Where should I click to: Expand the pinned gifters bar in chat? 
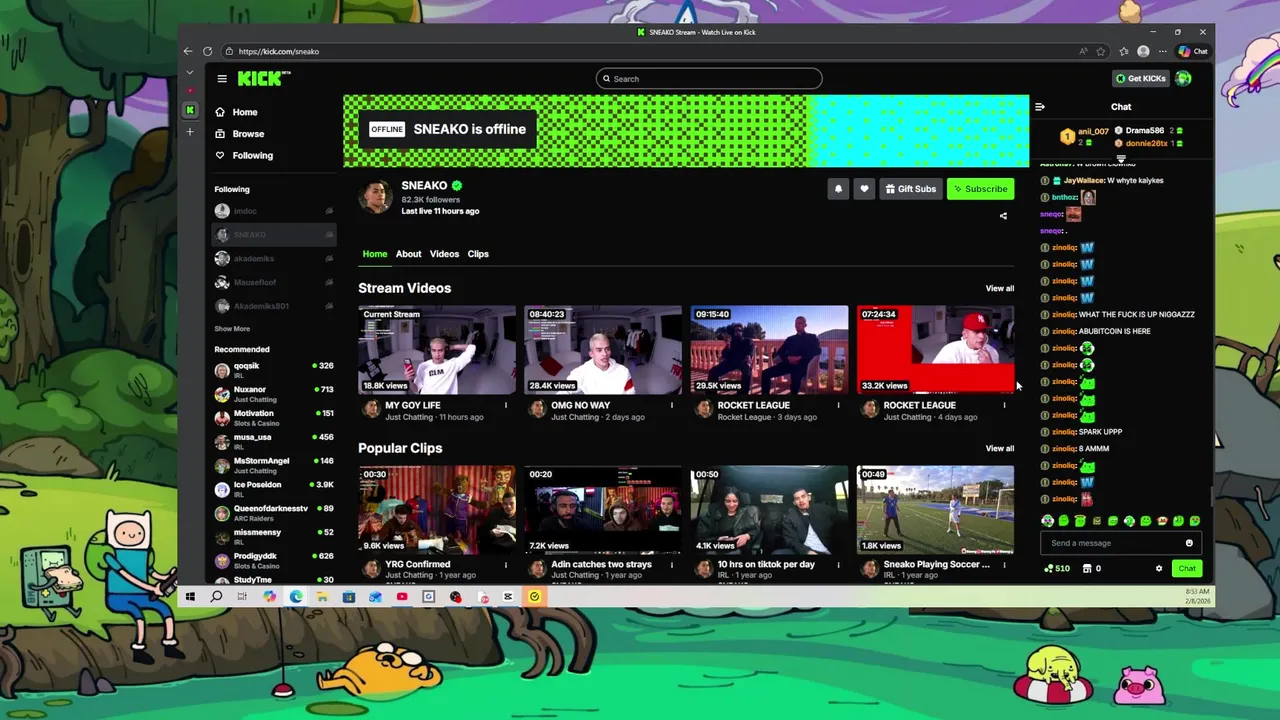coord(1121,159)
